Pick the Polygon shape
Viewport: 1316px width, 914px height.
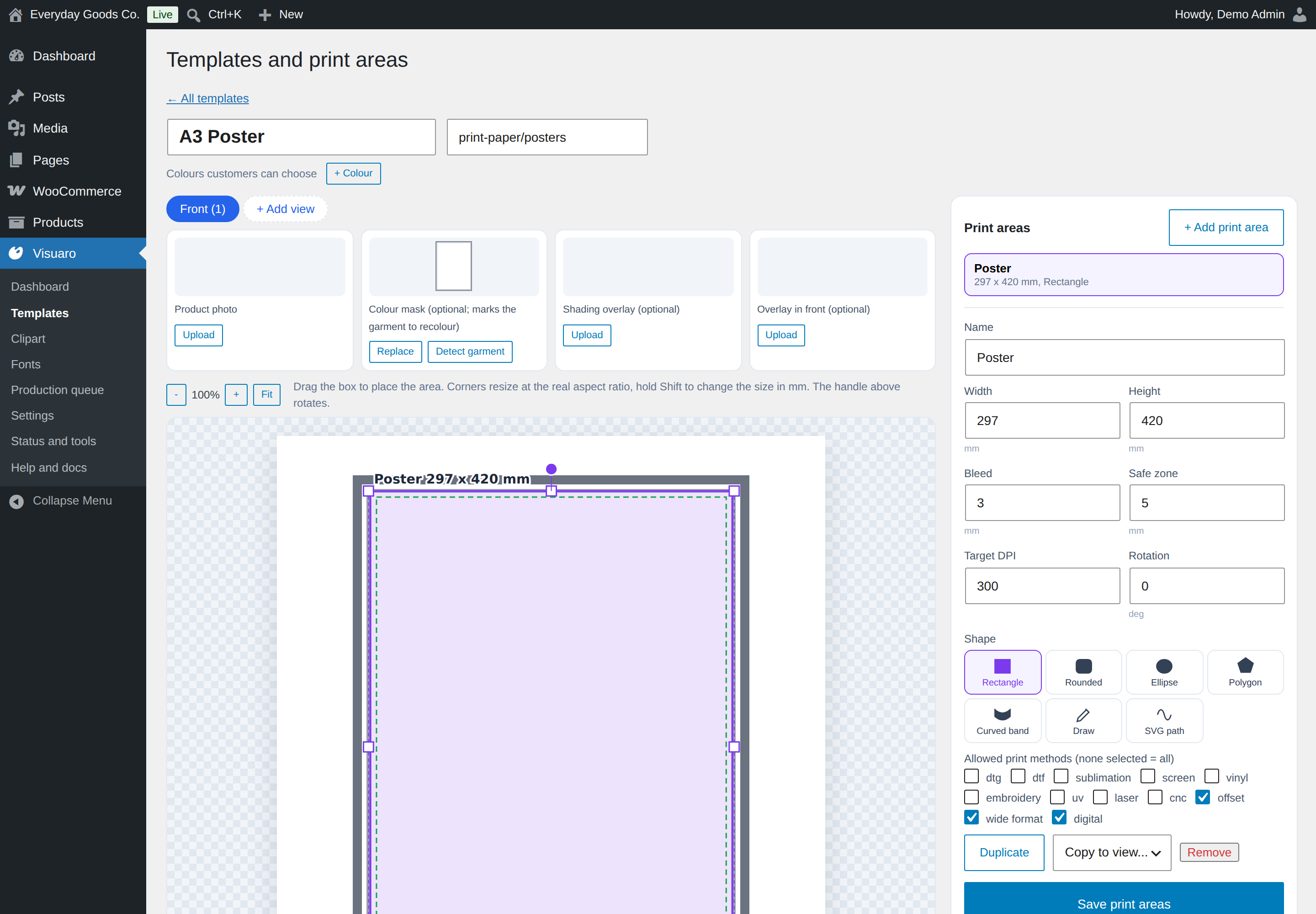[x=1245, y=672]
